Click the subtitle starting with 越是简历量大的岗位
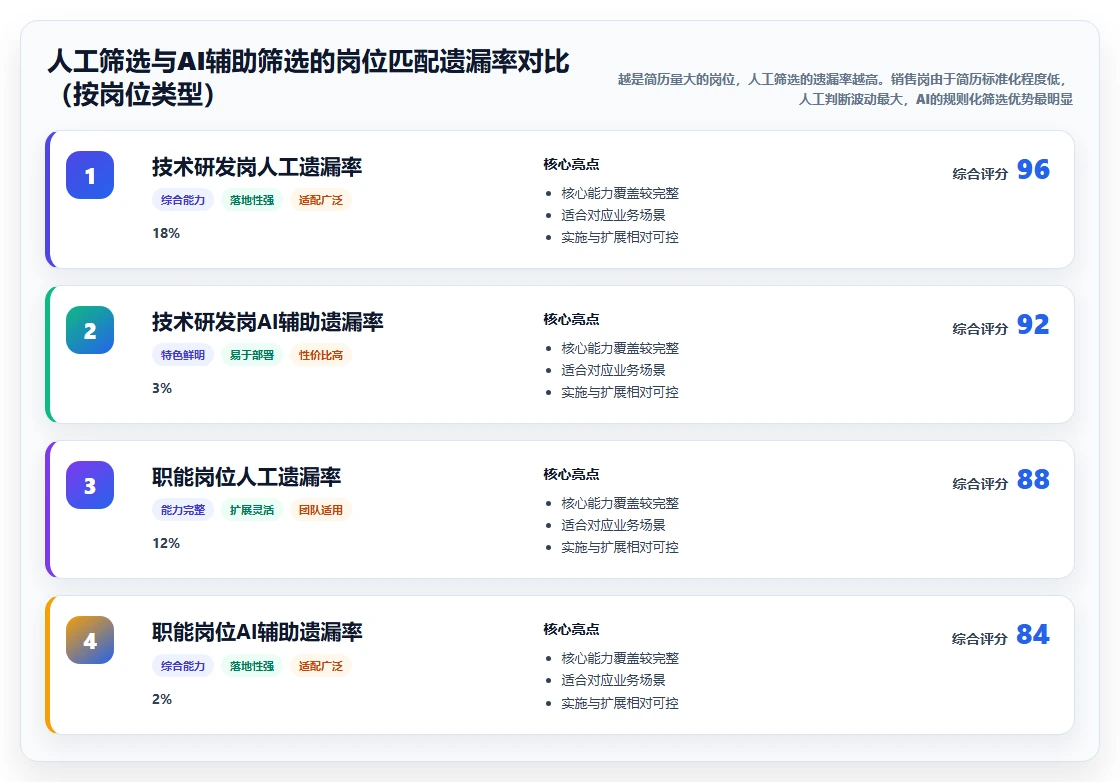The image size is (1120, 782). click(x=846, y=89)
